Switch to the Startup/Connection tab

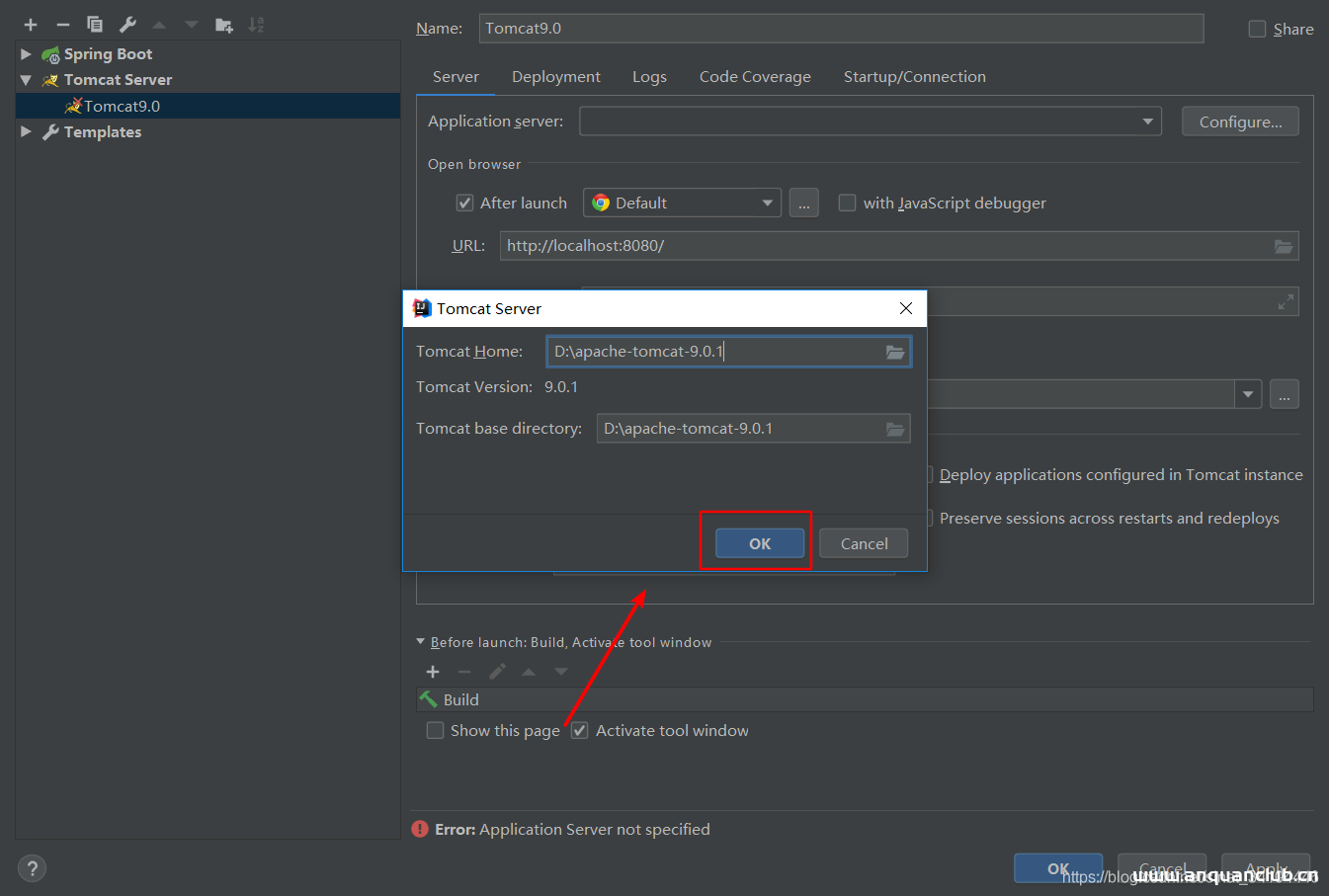914,77
